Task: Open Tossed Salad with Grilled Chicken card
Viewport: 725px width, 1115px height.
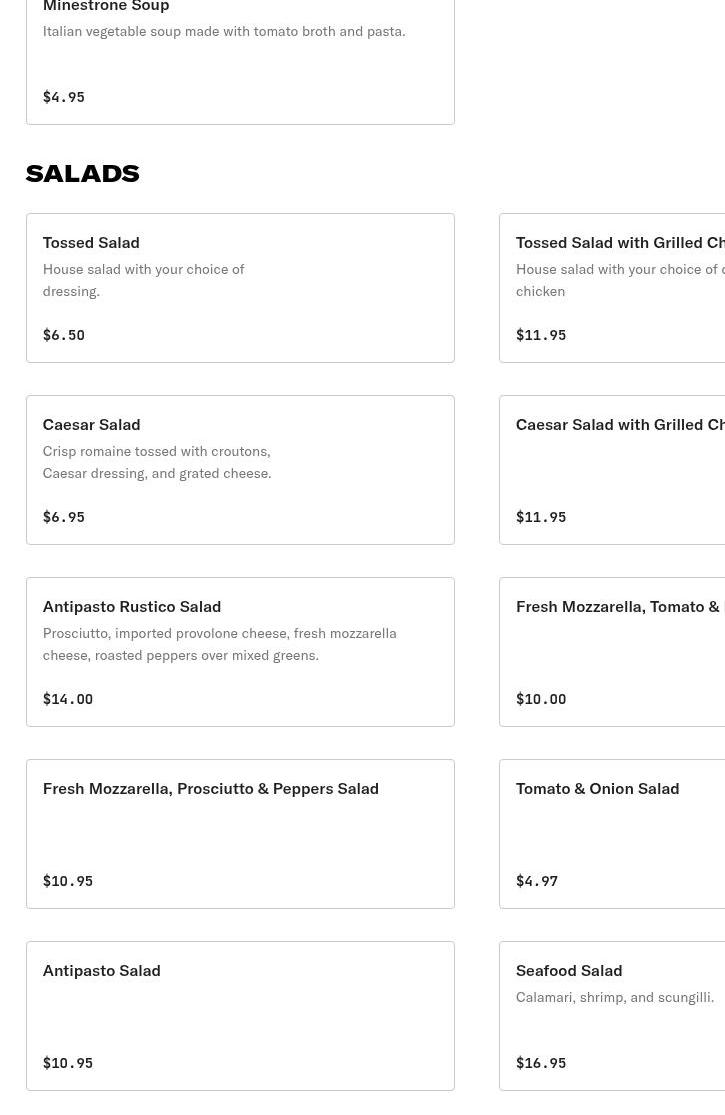Action: 612,288
